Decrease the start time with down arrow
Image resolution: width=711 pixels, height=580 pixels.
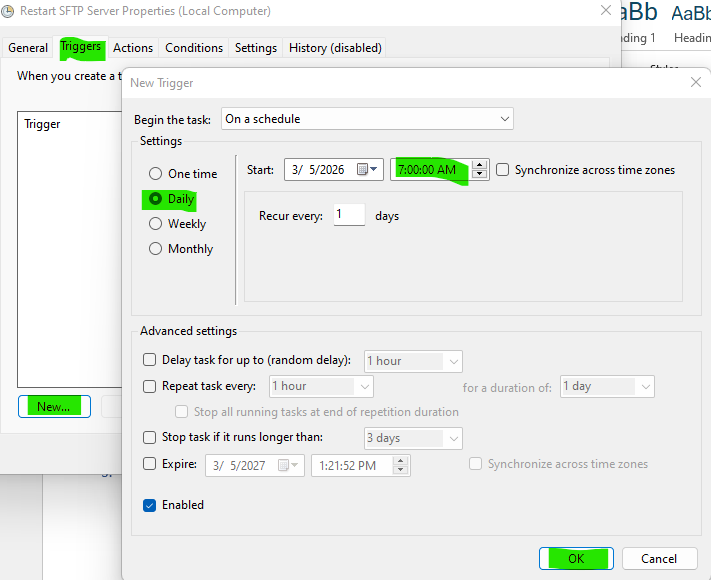(x=480, y=175)
